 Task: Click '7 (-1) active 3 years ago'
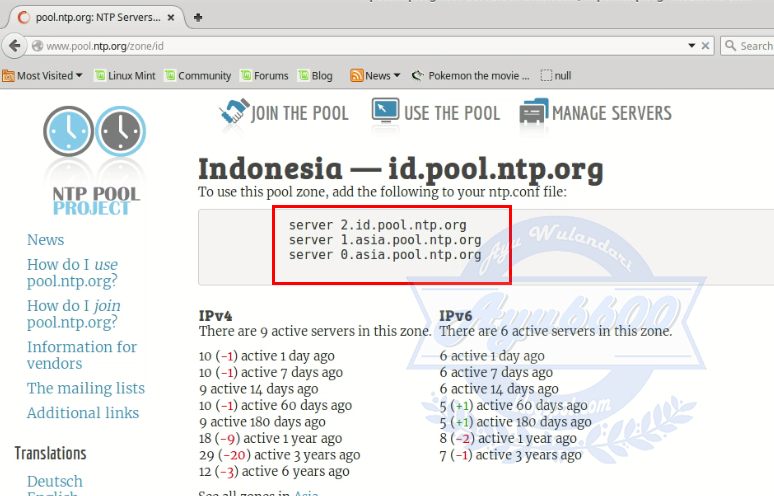pos(510,455)
